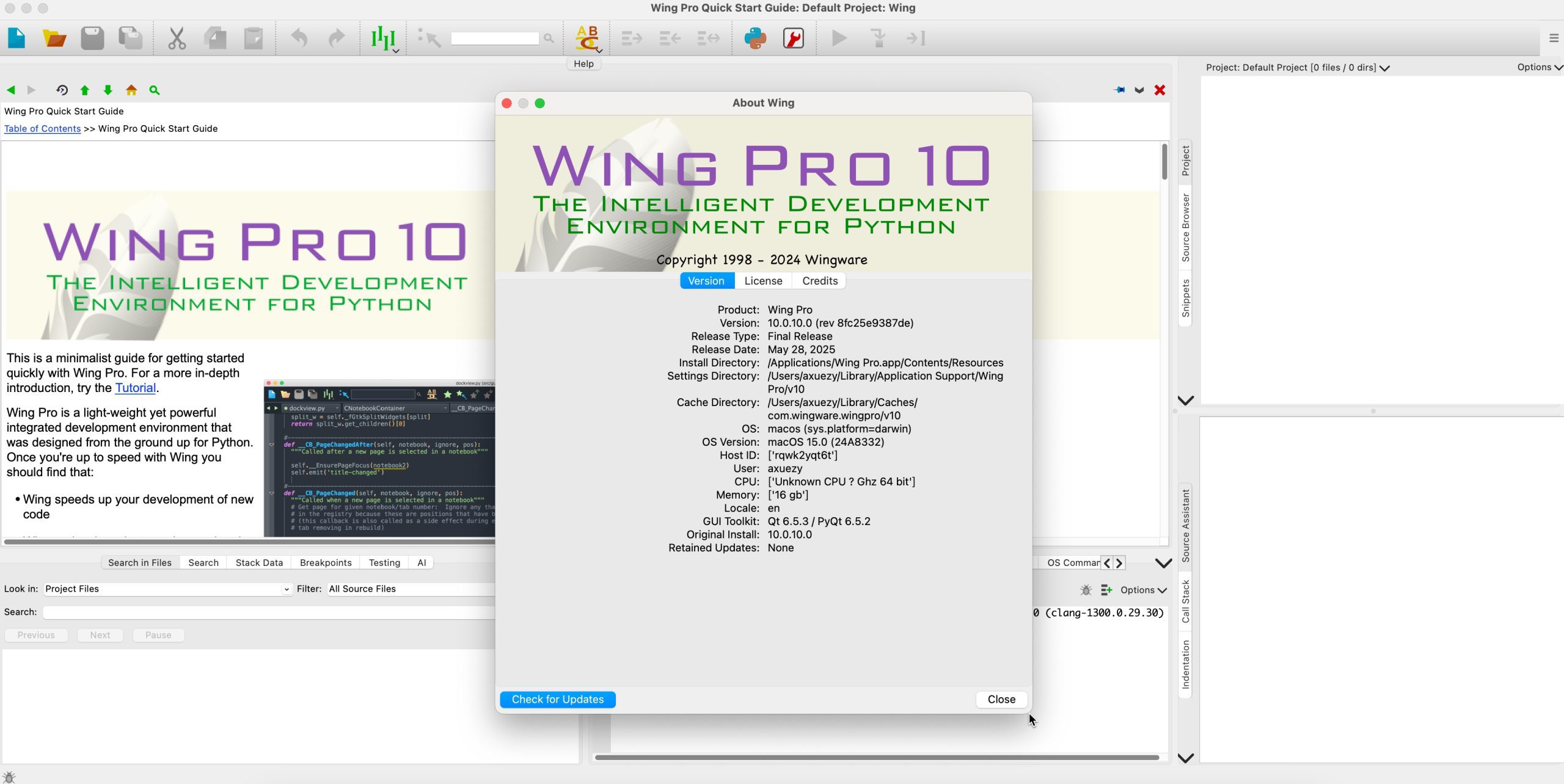The height and width of the screenshot is (784, 1564).
Task: Open the Project panel Options menu
Action: click(1540, 68)
